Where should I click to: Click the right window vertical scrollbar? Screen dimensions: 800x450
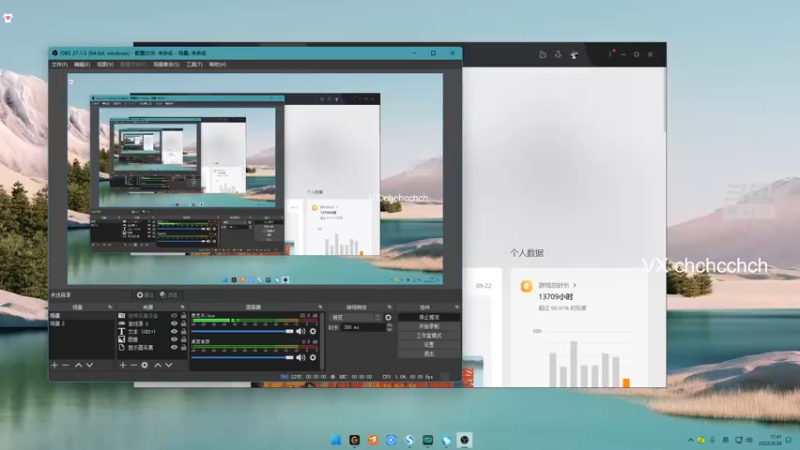point(664,99)
